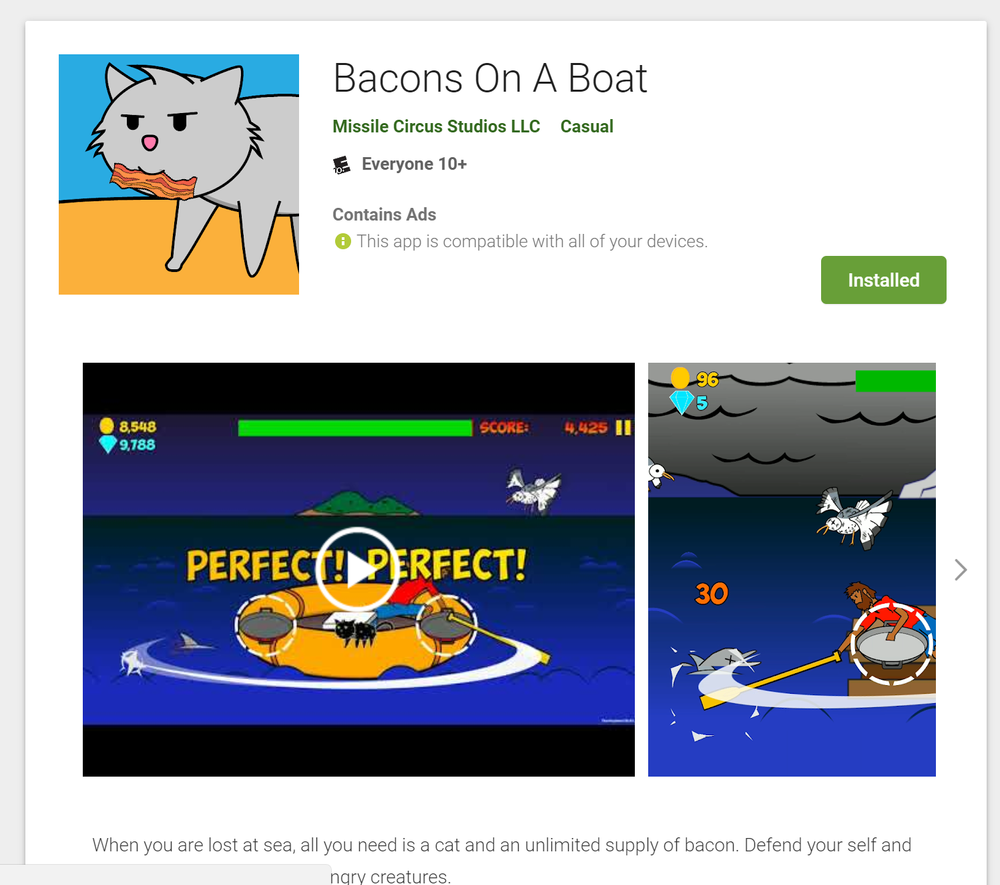This screenshot has height=885, width=1000.
Task: Click the green health bar in video thumbnail
Action: click(x=355, y=428)
